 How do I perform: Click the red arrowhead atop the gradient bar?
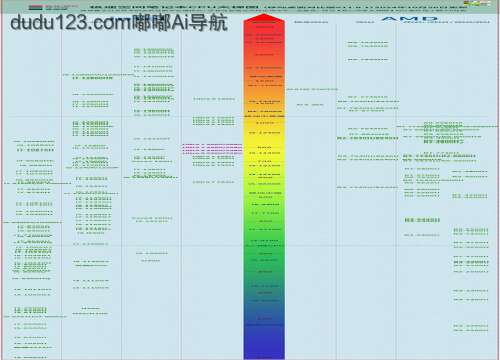(264, 17)
